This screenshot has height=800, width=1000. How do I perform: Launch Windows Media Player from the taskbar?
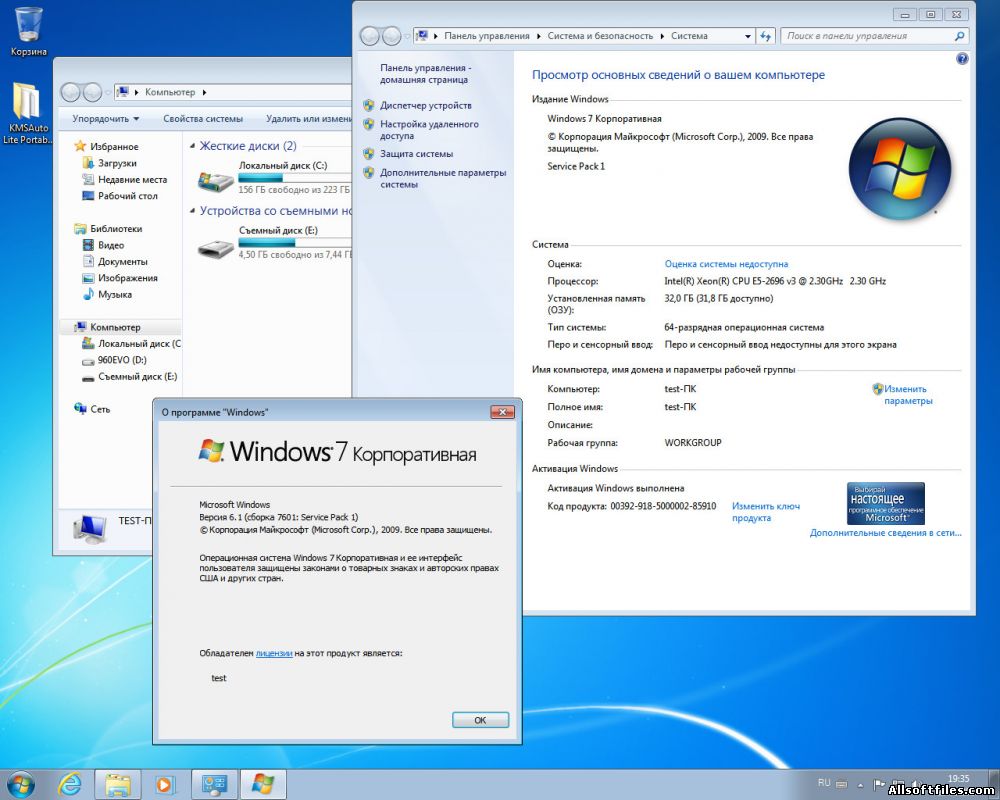point(164,784)
